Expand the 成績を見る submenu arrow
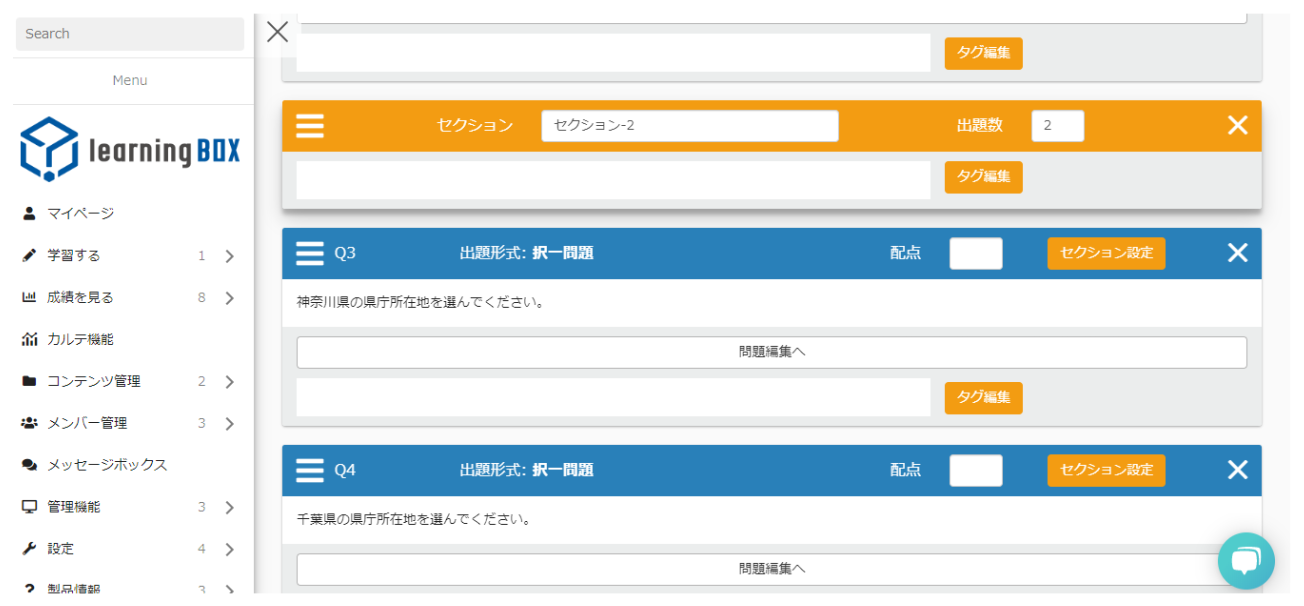This screenshot has height=606, width=1304. tap(229, 298)
